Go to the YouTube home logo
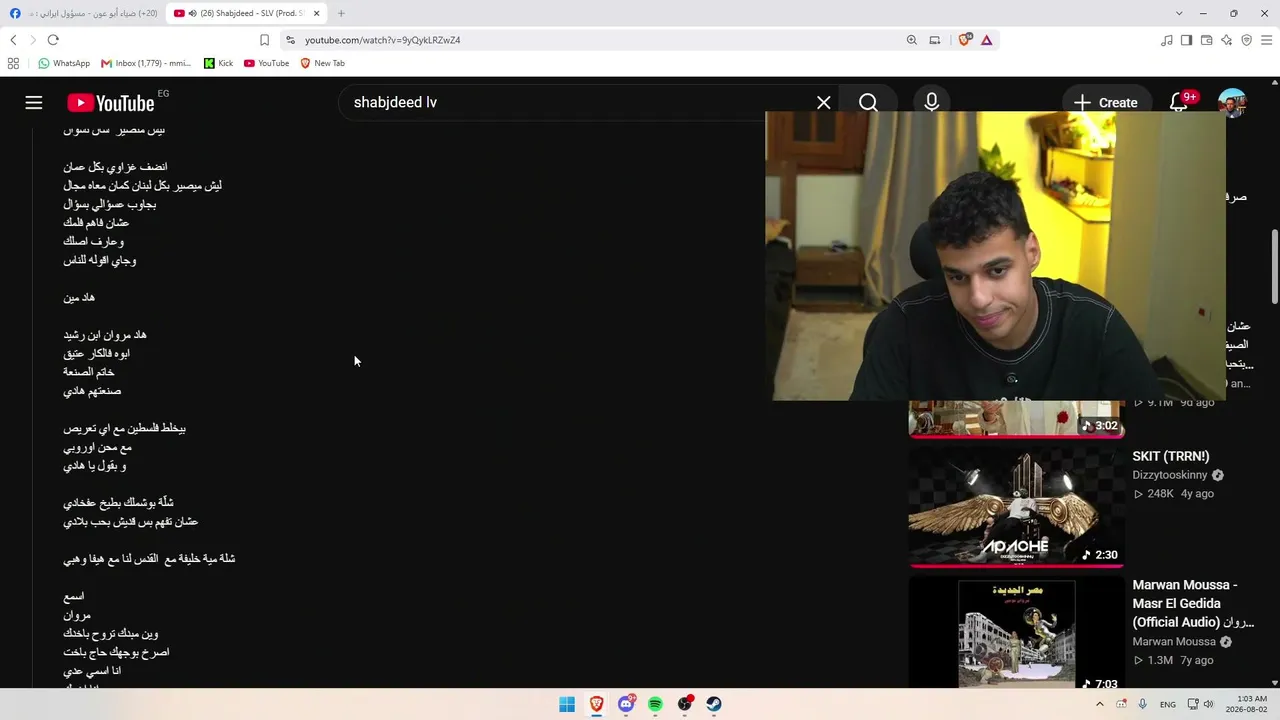1280x720 pixels. [x=111, y=103]
